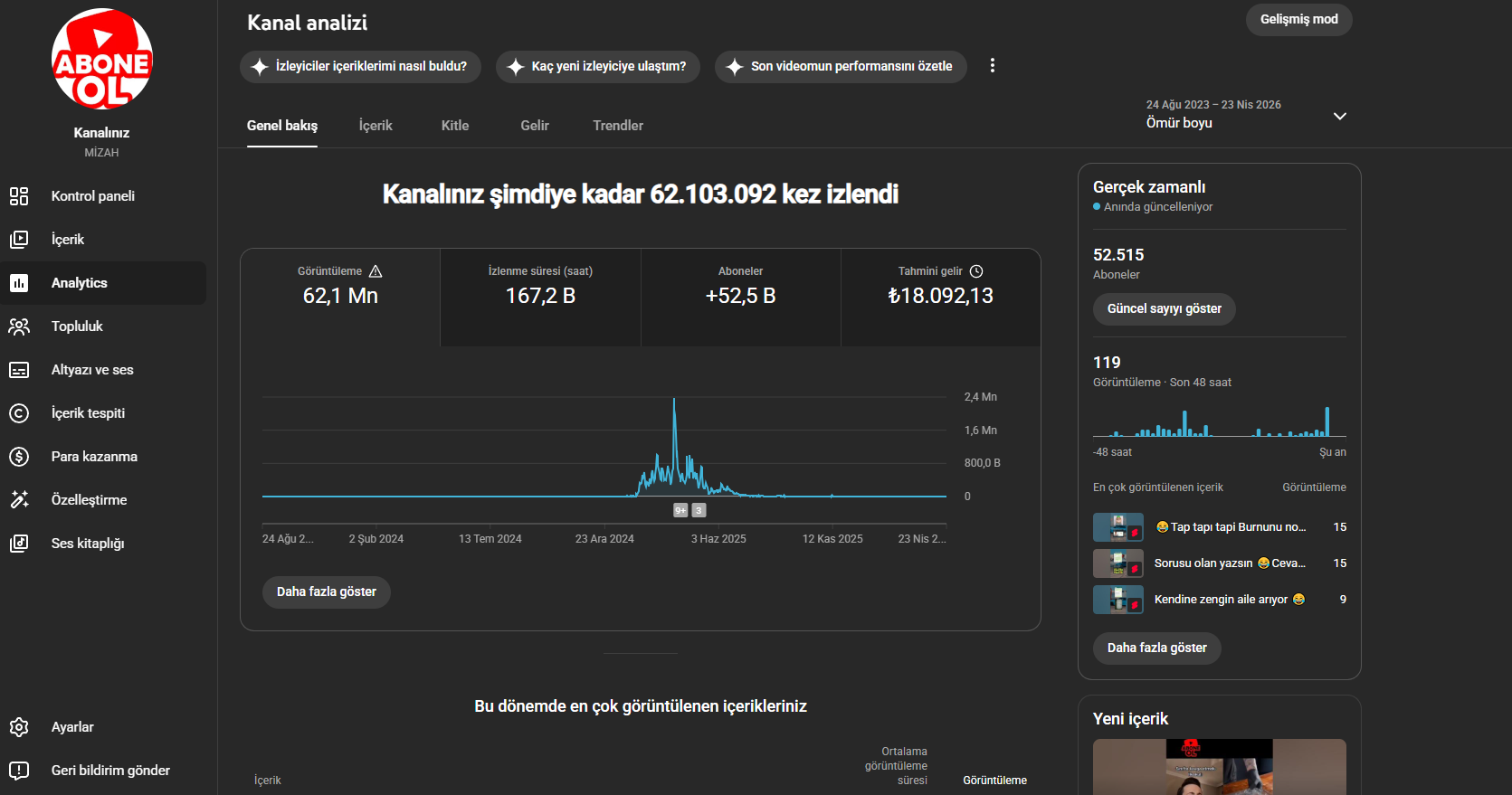
Task: Select the Aboneler +52,5 B metric card
Action: tap(741, 298)
